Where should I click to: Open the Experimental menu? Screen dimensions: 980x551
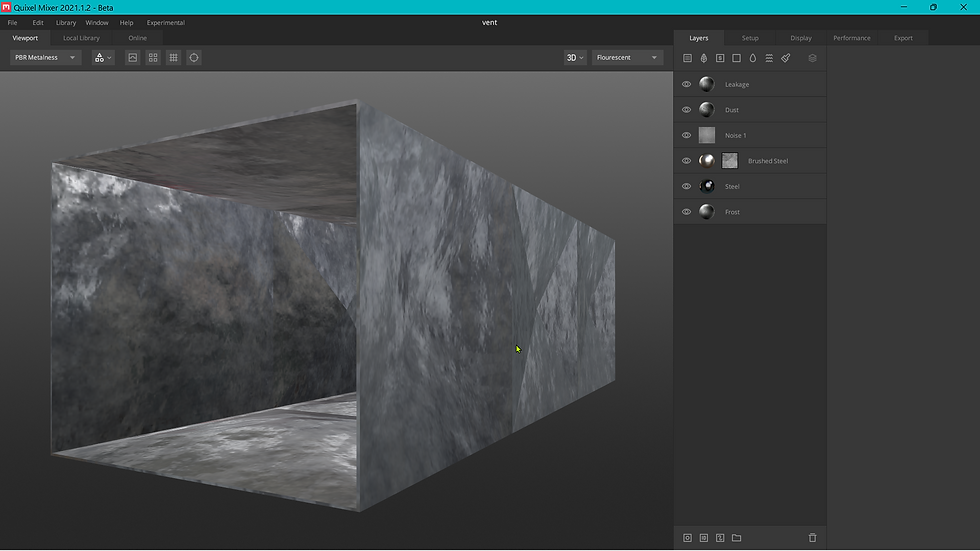(165, 22)
